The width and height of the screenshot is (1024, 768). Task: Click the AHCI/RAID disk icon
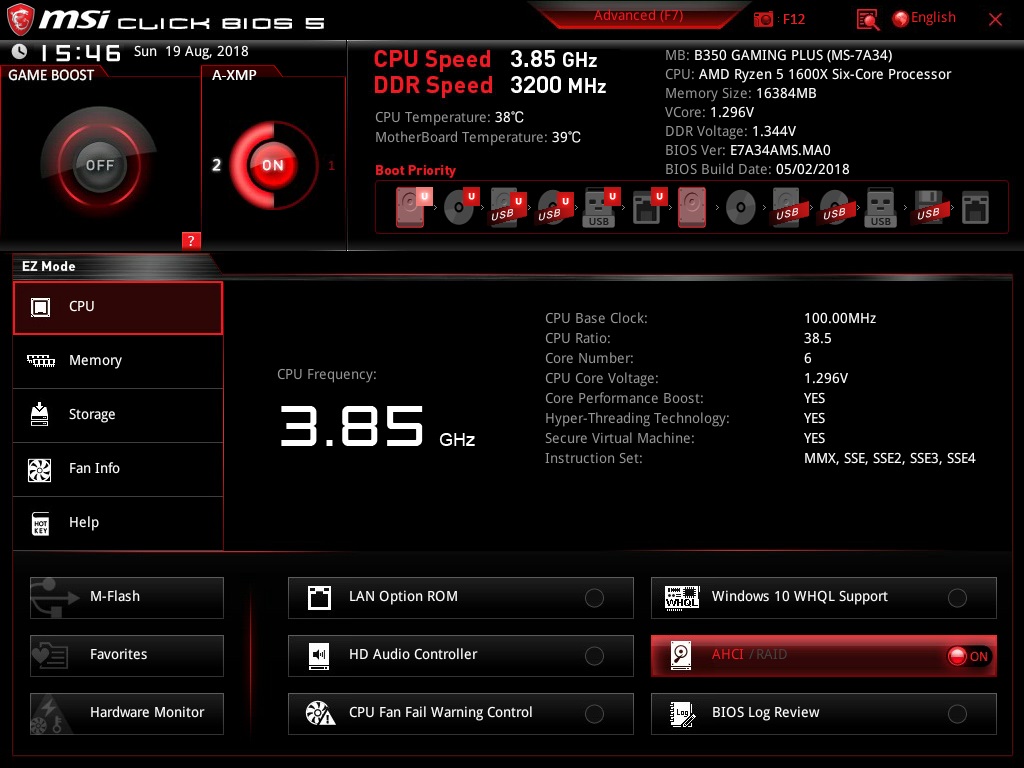pos(681,655)
